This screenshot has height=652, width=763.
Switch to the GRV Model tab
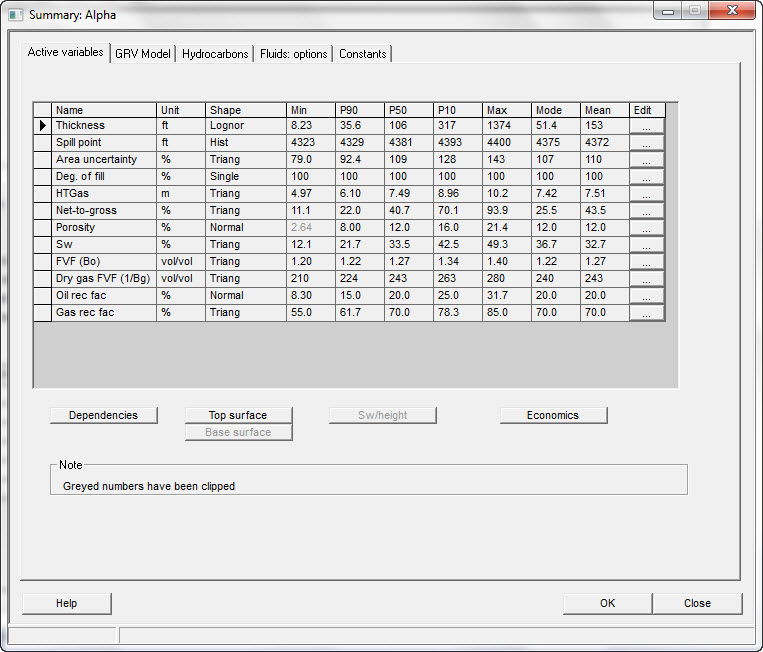pyautogui.click(x=143, y=54)
